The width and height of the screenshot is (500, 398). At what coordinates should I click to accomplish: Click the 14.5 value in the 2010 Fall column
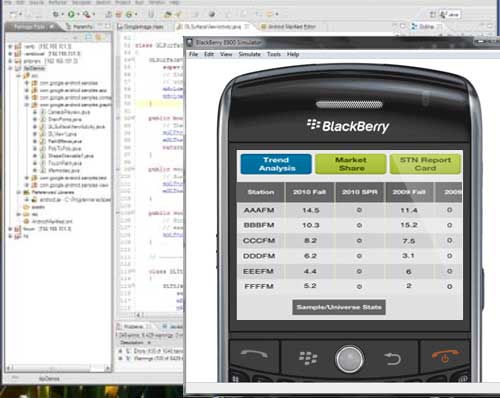tap(311, 210)
